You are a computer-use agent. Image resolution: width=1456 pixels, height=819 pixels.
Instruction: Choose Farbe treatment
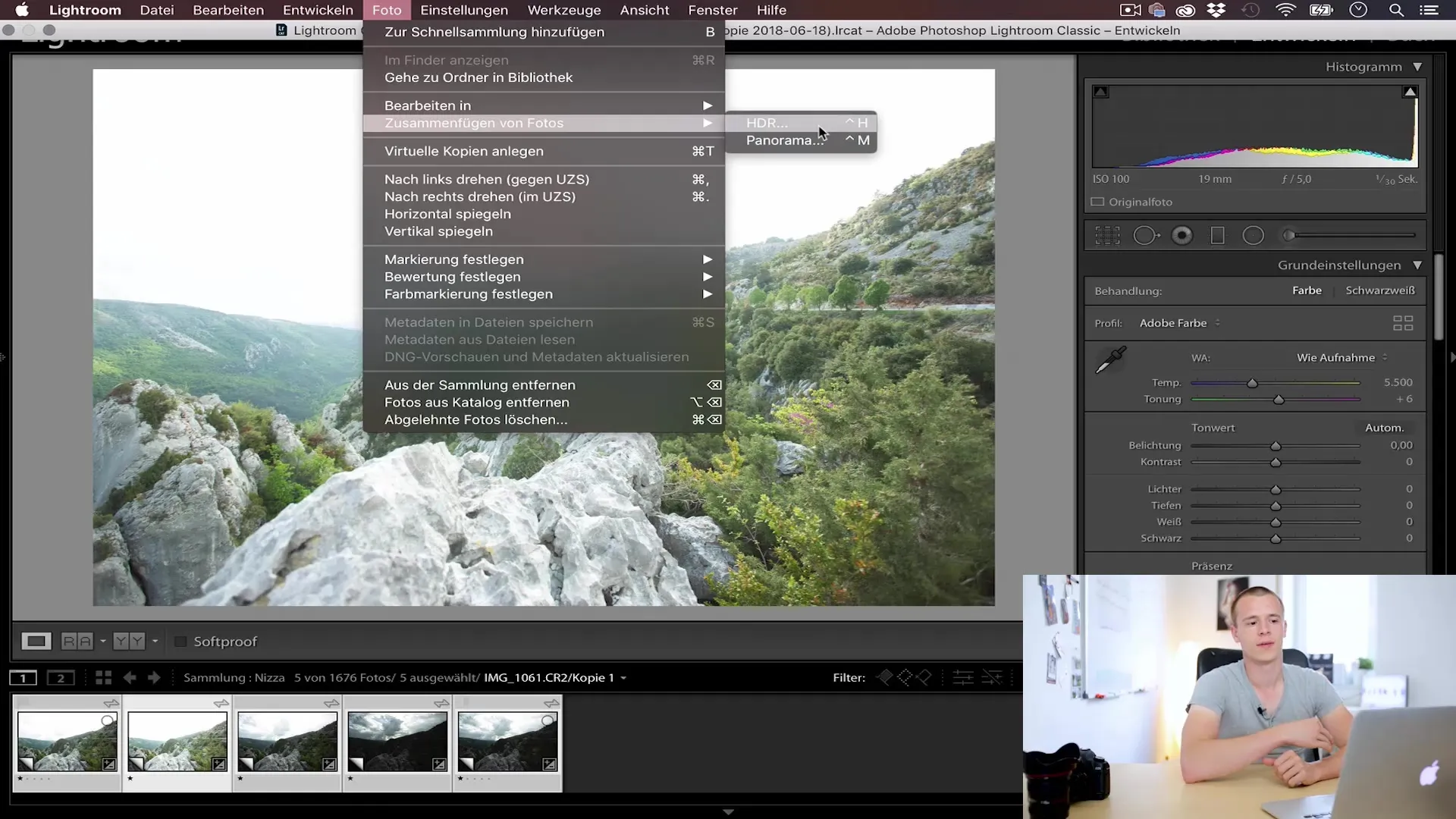tap(1307, 290)
